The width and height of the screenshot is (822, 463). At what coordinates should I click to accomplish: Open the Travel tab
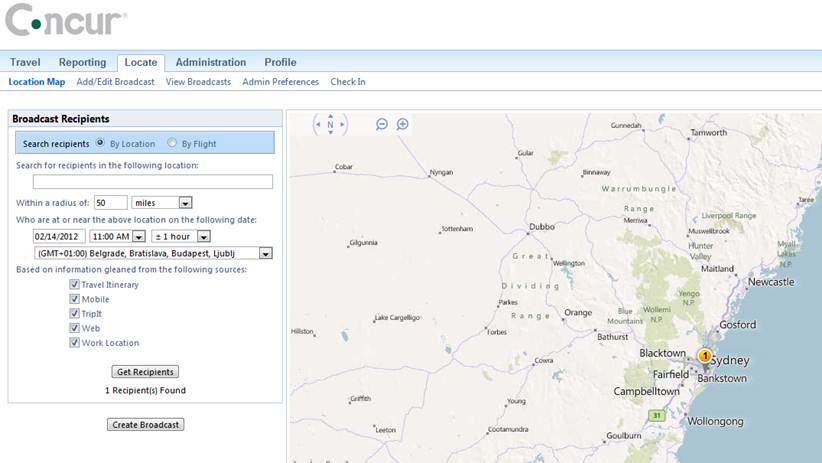click(25, 62)
